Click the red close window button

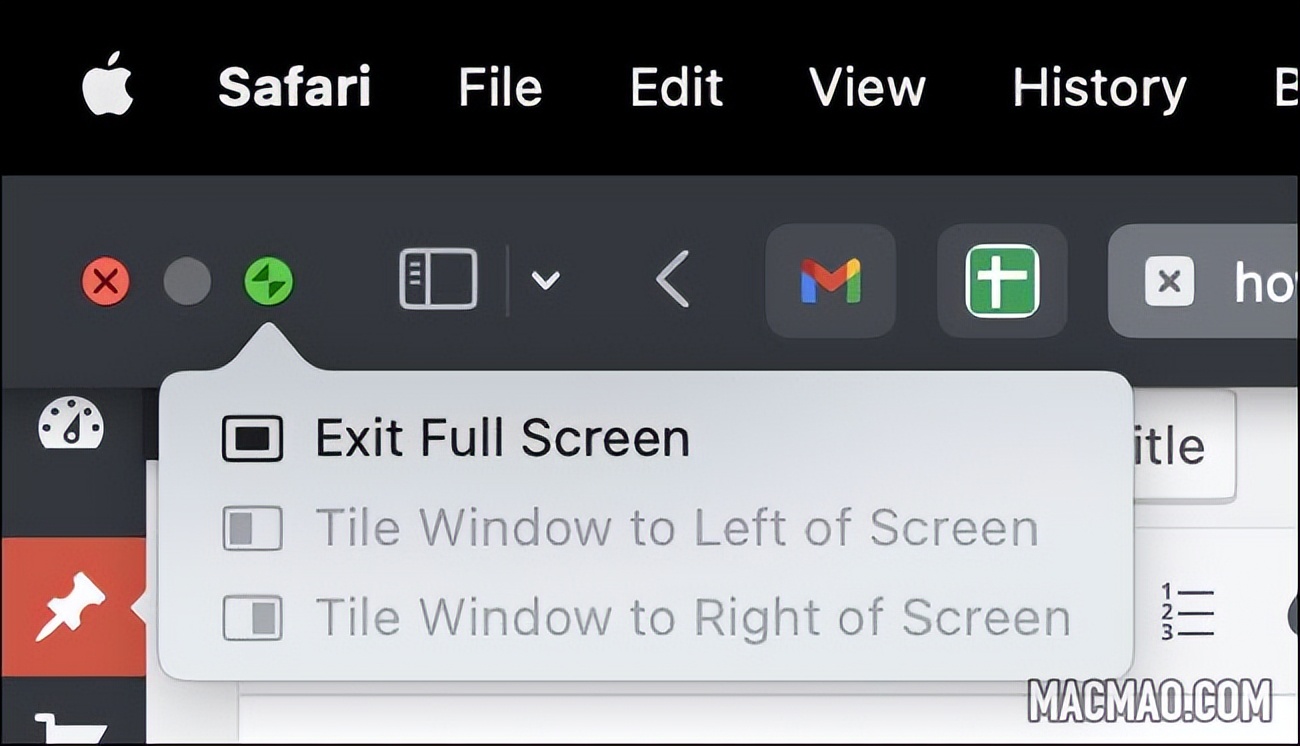click(106, 281)
